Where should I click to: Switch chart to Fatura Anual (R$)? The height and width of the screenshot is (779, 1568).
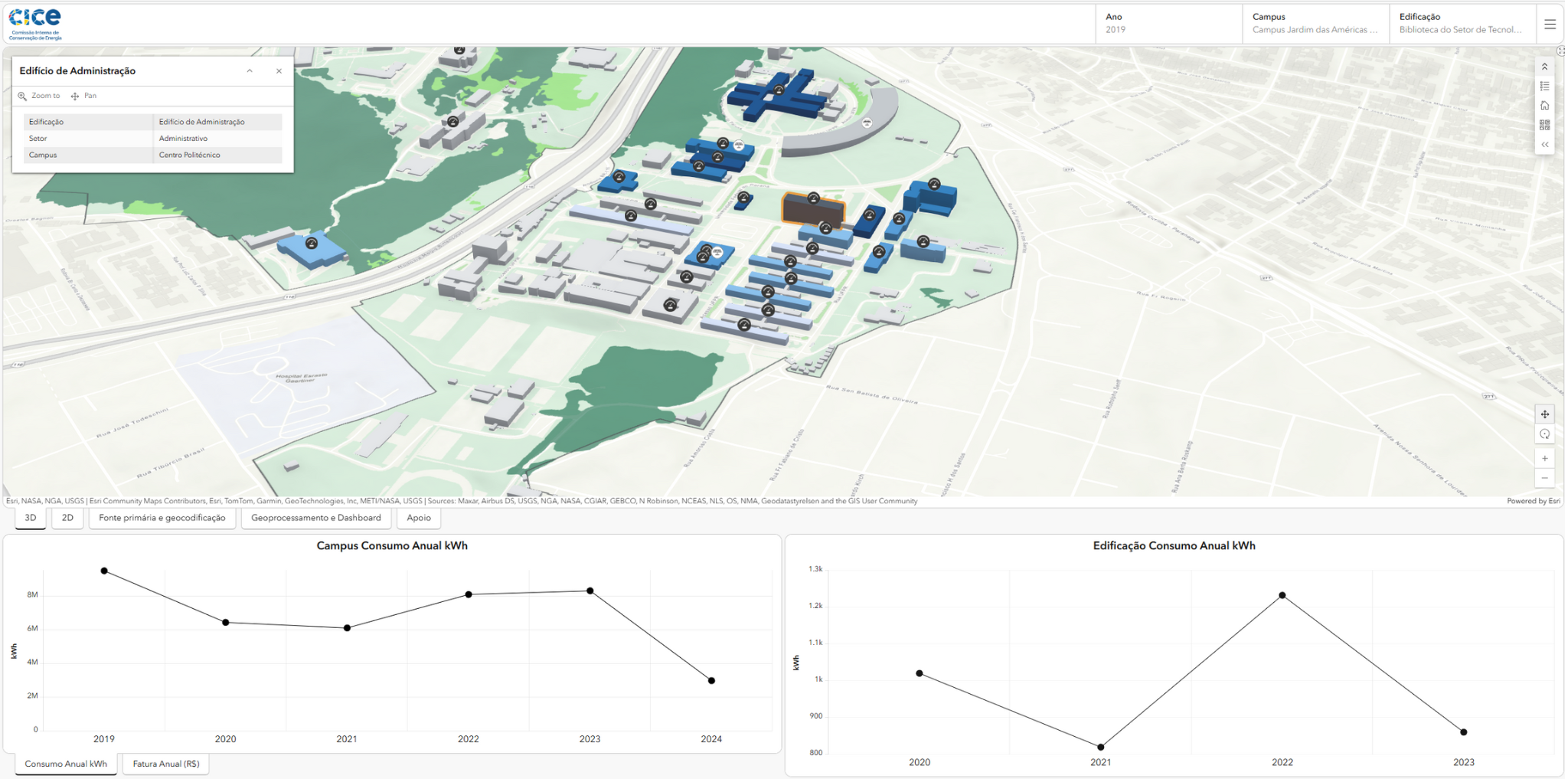[x=166, y=764]
